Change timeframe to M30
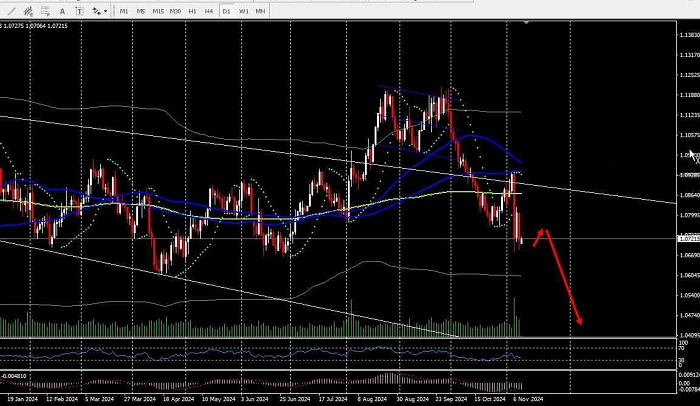The height and width of the screenshot is (406, 700). click(176, 11)
